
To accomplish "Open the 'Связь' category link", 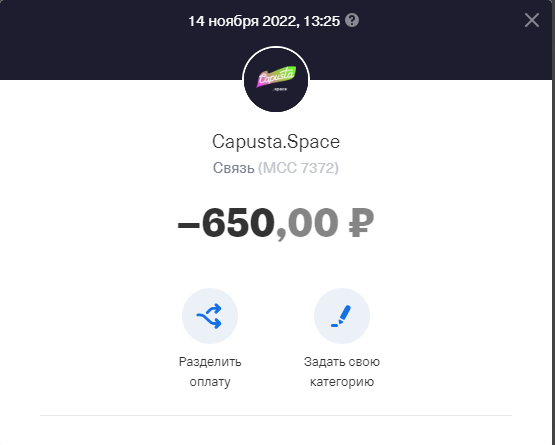I will (234, 168).
